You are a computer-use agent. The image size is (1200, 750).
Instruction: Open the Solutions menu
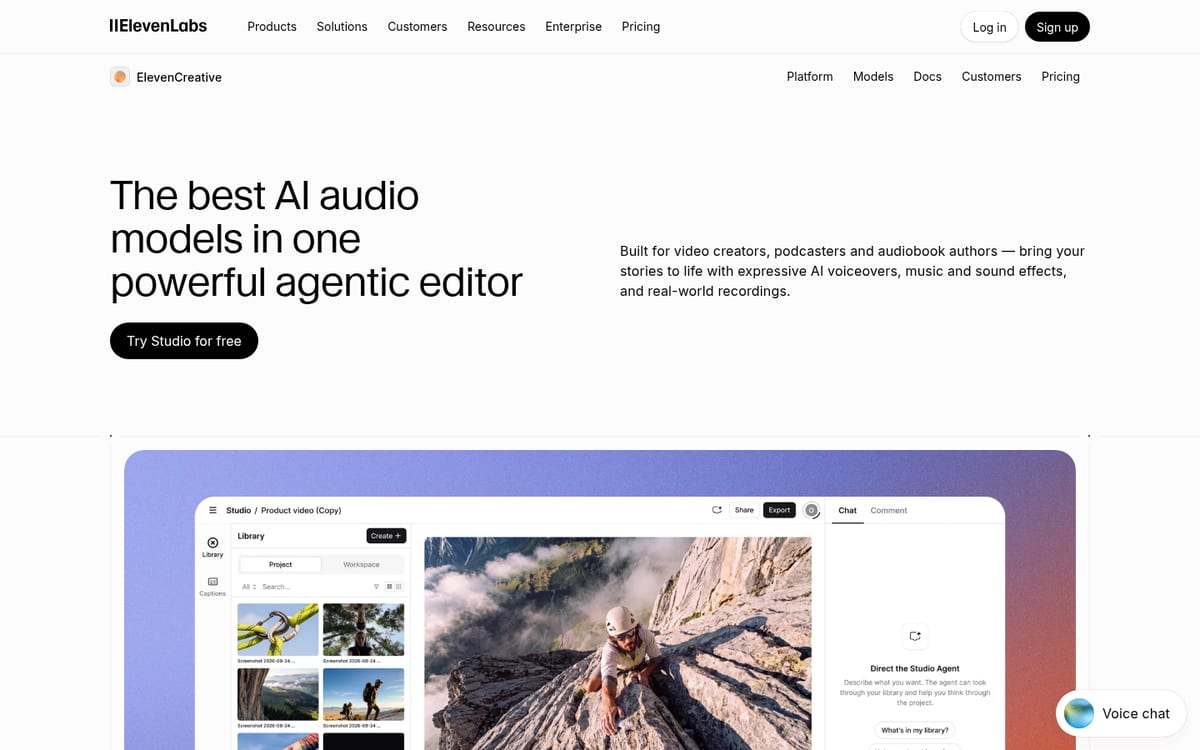(x=342, y=27)
